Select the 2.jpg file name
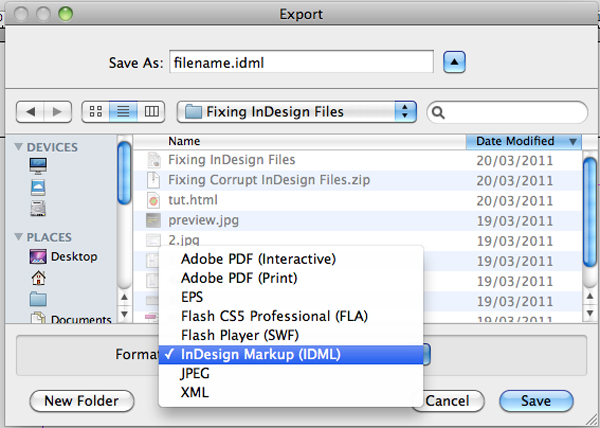 click(x=184, y=241)
